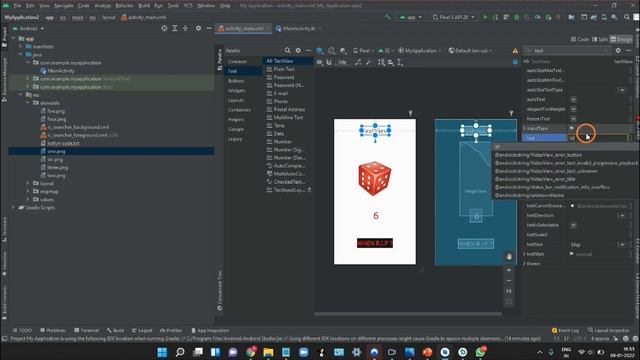Expand the layout folder

click(28, 183)
